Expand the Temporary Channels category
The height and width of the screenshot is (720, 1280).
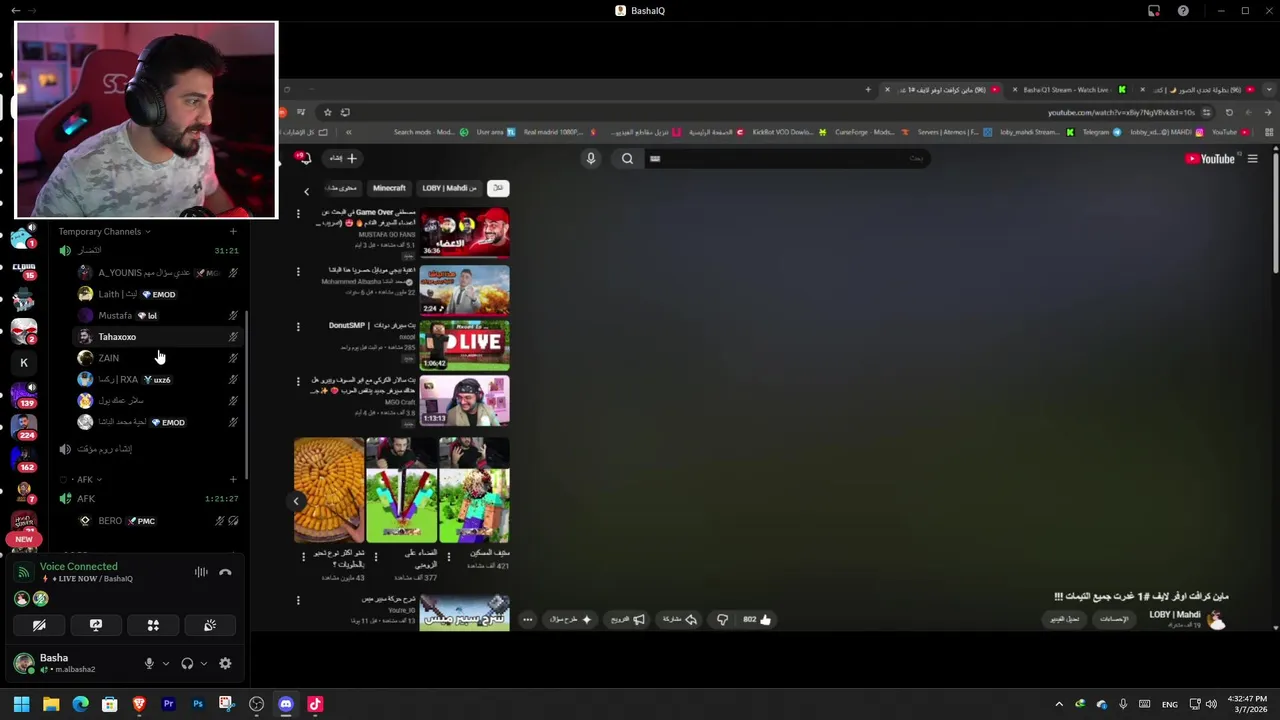[x=104, y=232]
